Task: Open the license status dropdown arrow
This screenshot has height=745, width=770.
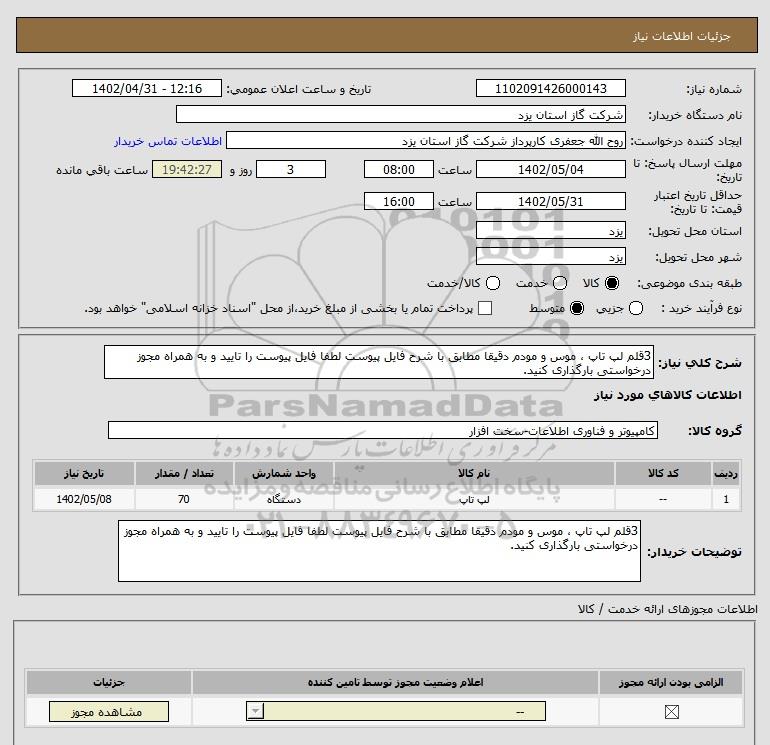Action: coord(255,711)
